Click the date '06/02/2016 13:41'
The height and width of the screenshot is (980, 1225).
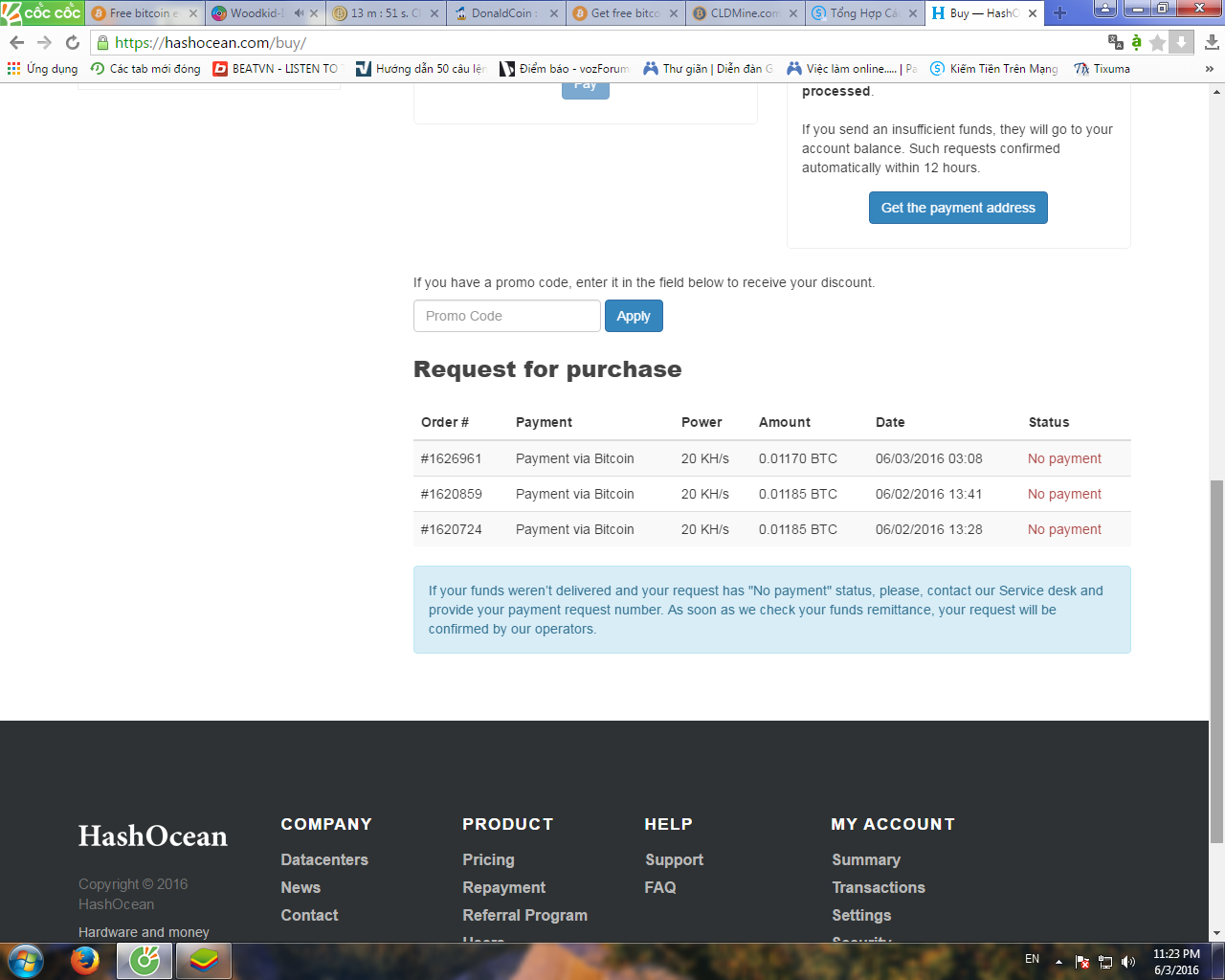tap(929, 494)
